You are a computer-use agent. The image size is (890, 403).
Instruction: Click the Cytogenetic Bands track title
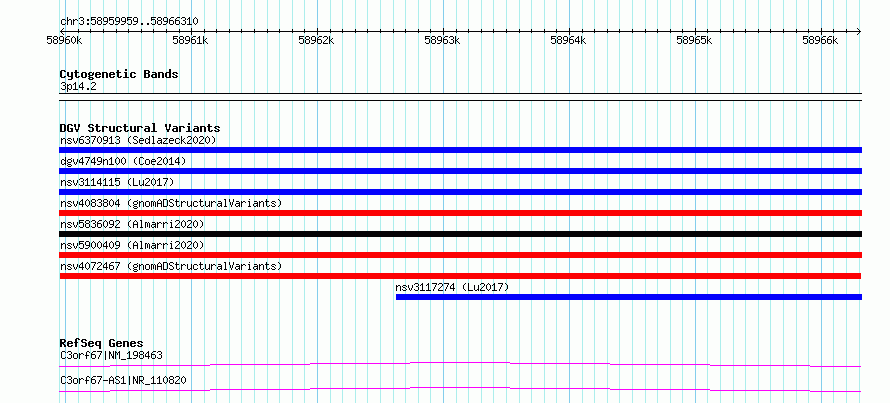pos(119,74)
